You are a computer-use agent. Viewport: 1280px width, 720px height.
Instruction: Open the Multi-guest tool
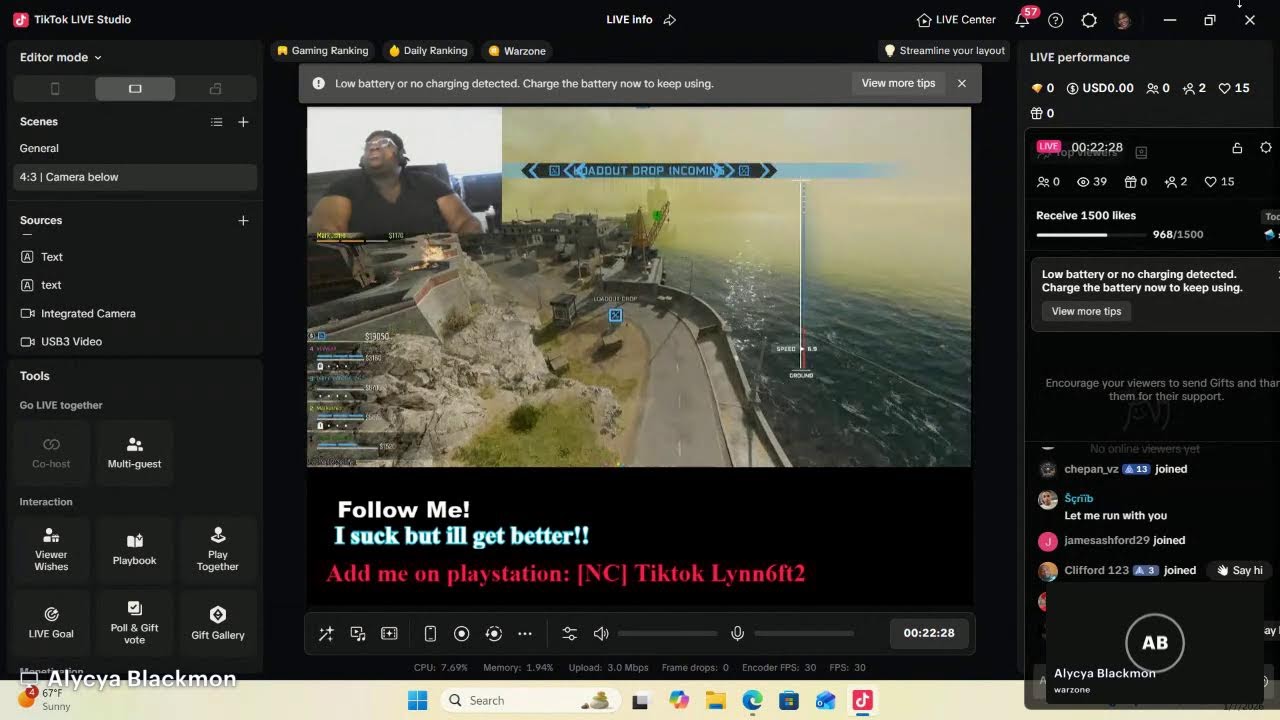tap(135, 453)
